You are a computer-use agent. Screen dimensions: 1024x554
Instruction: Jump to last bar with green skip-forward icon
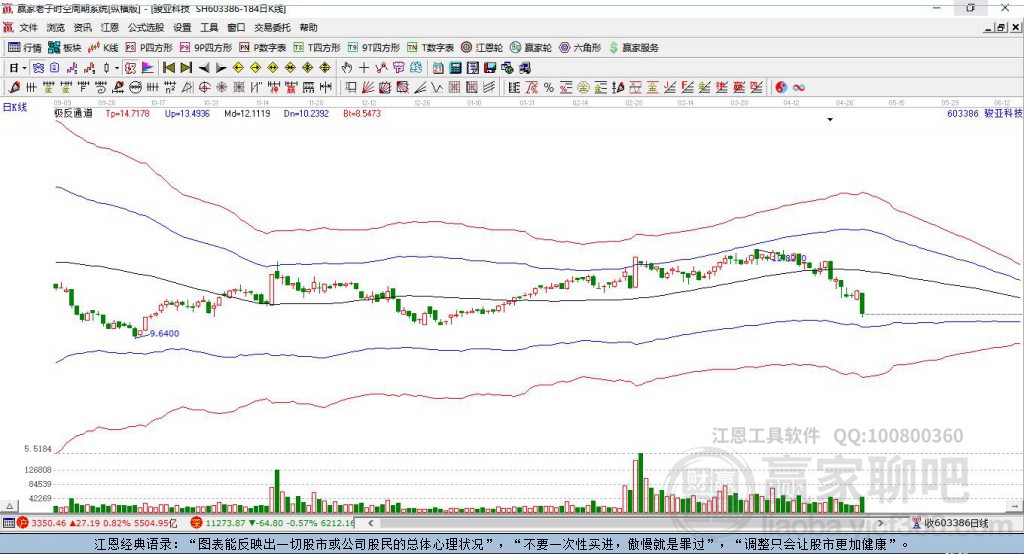[x=186, y=68]
